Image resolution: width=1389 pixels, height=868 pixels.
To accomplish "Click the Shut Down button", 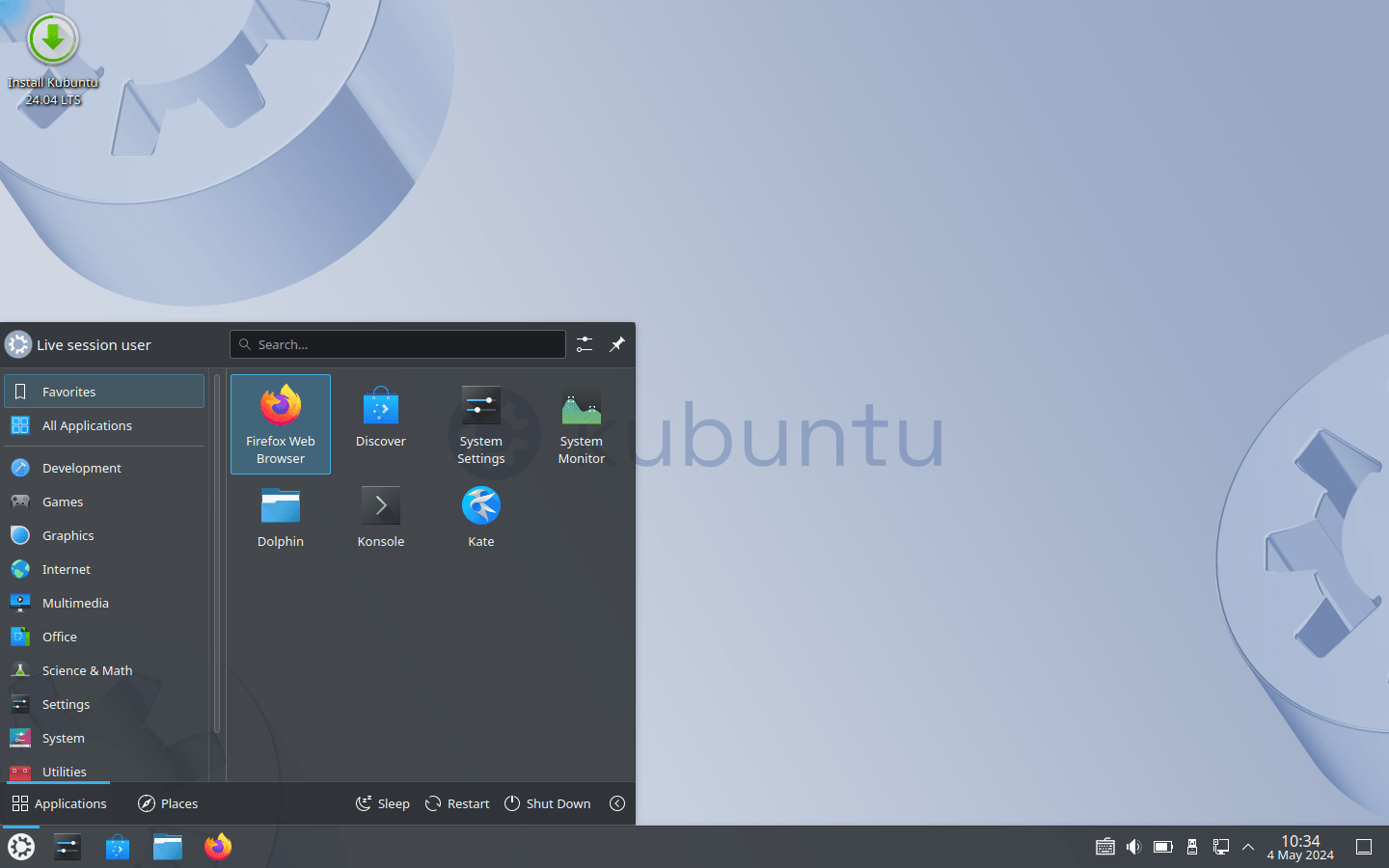I will tap(548, 803).
